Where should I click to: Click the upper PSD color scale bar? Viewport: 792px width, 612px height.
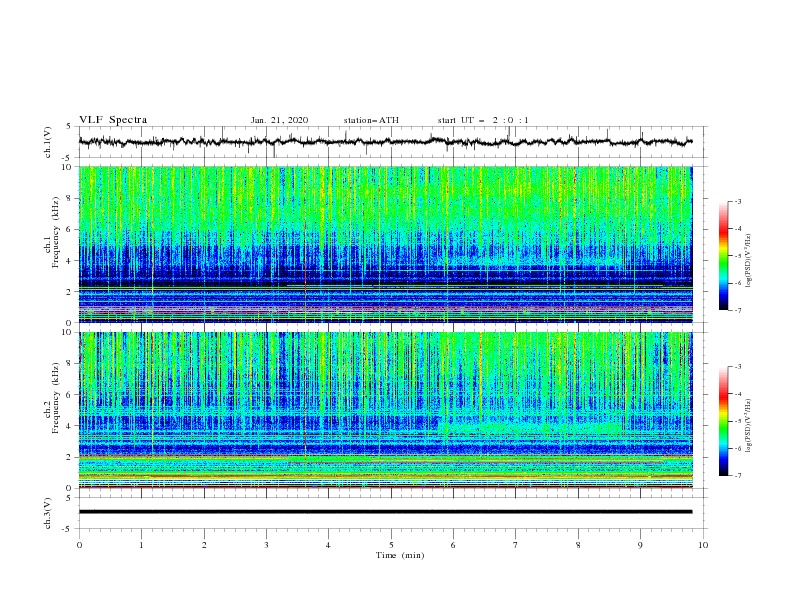[x=723, y=256]
